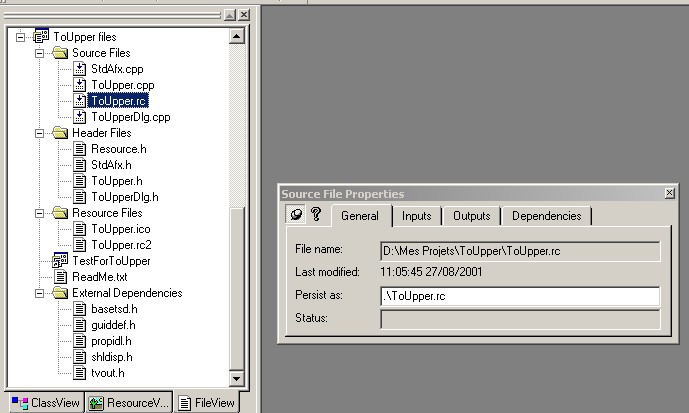Screen dimensions: 689x413
Task: Click the workspace pane expand arrow button
Action: [230, 15]
